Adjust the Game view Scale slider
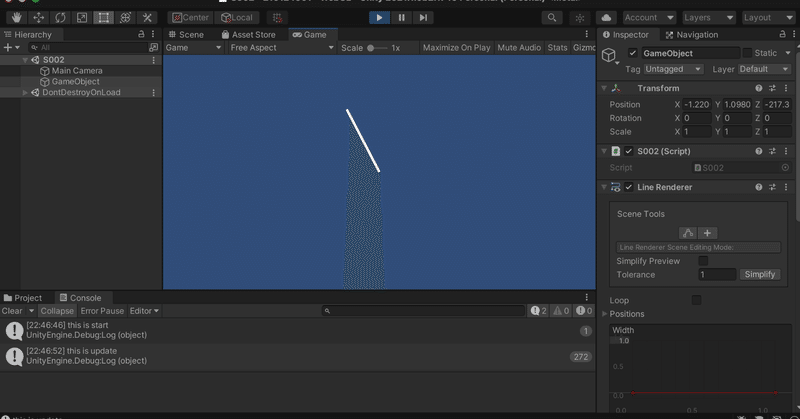This screenshot has height=419, width=800. coord(377,48)
